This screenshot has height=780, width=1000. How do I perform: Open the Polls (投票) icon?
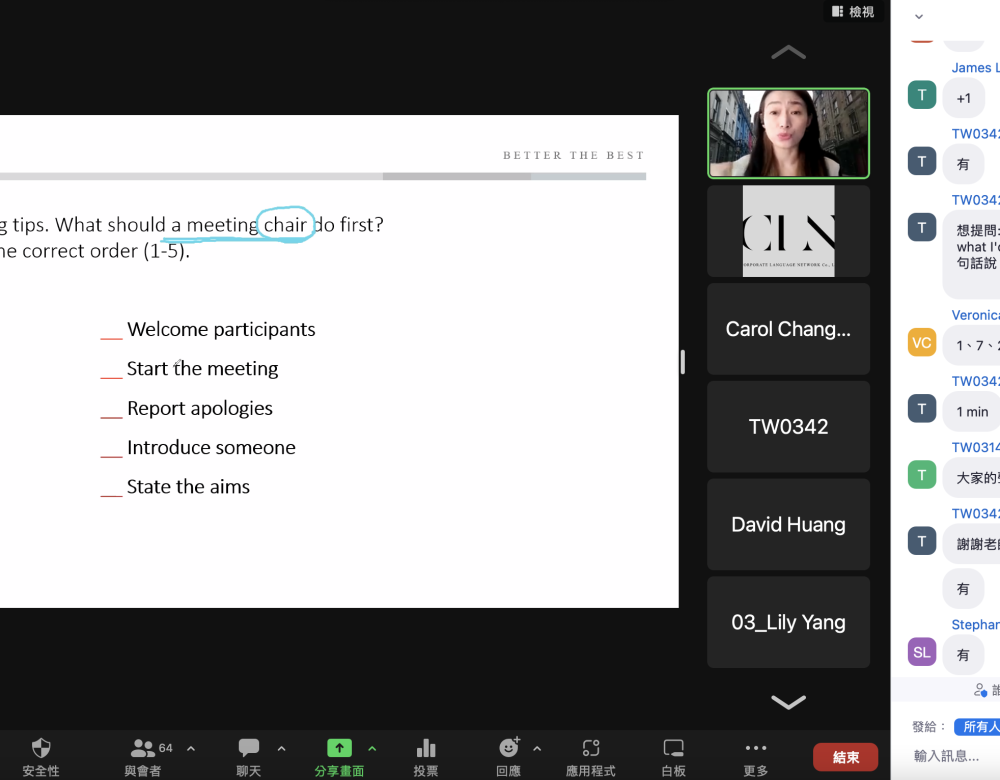(426, 748)
